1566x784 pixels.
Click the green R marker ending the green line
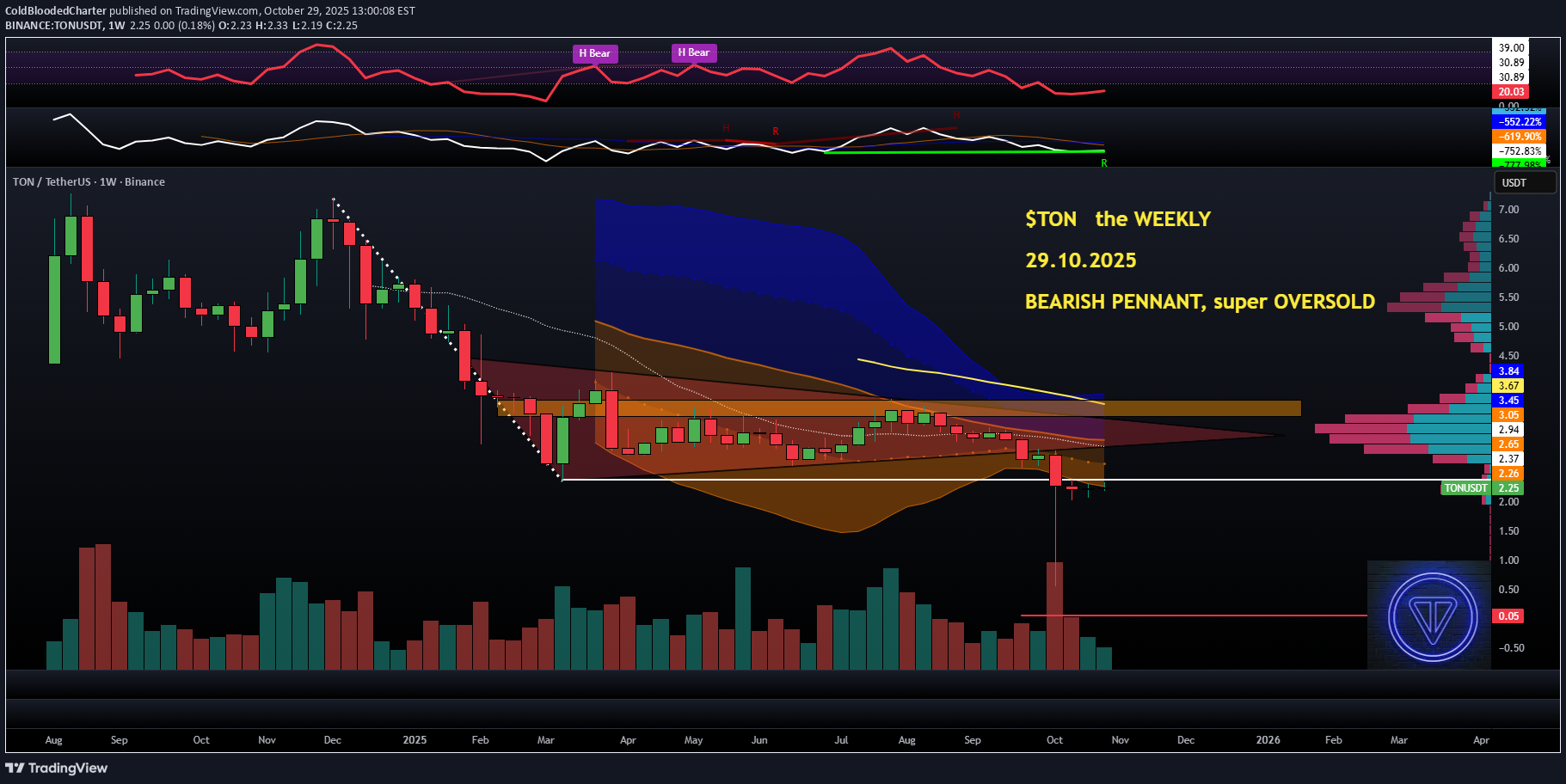[x=1104, y=162]
